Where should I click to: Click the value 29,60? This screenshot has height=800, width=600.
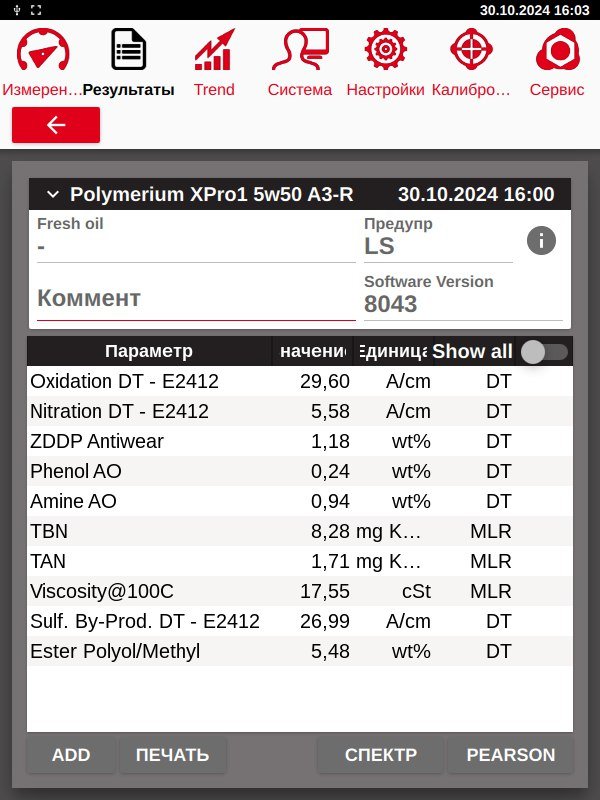[325, 382]
